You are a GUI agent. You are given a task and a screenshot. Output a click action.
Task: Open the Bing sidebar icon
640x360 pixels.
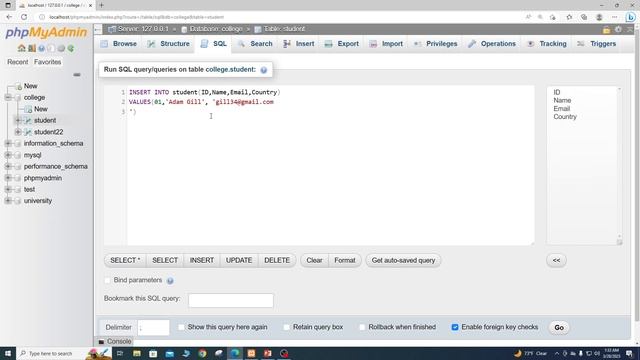pyautogui.click(x=631, y=17)
